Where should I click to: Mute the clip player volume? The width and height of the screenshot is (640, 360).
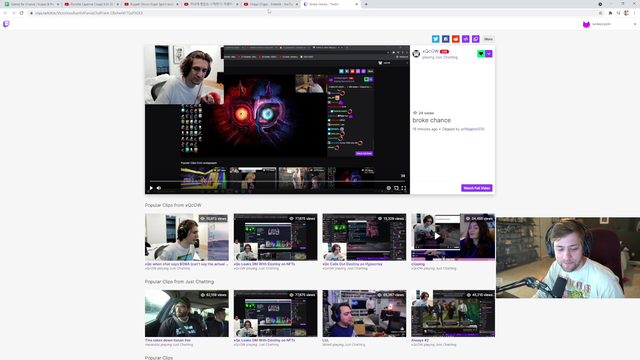pos(159,188)
